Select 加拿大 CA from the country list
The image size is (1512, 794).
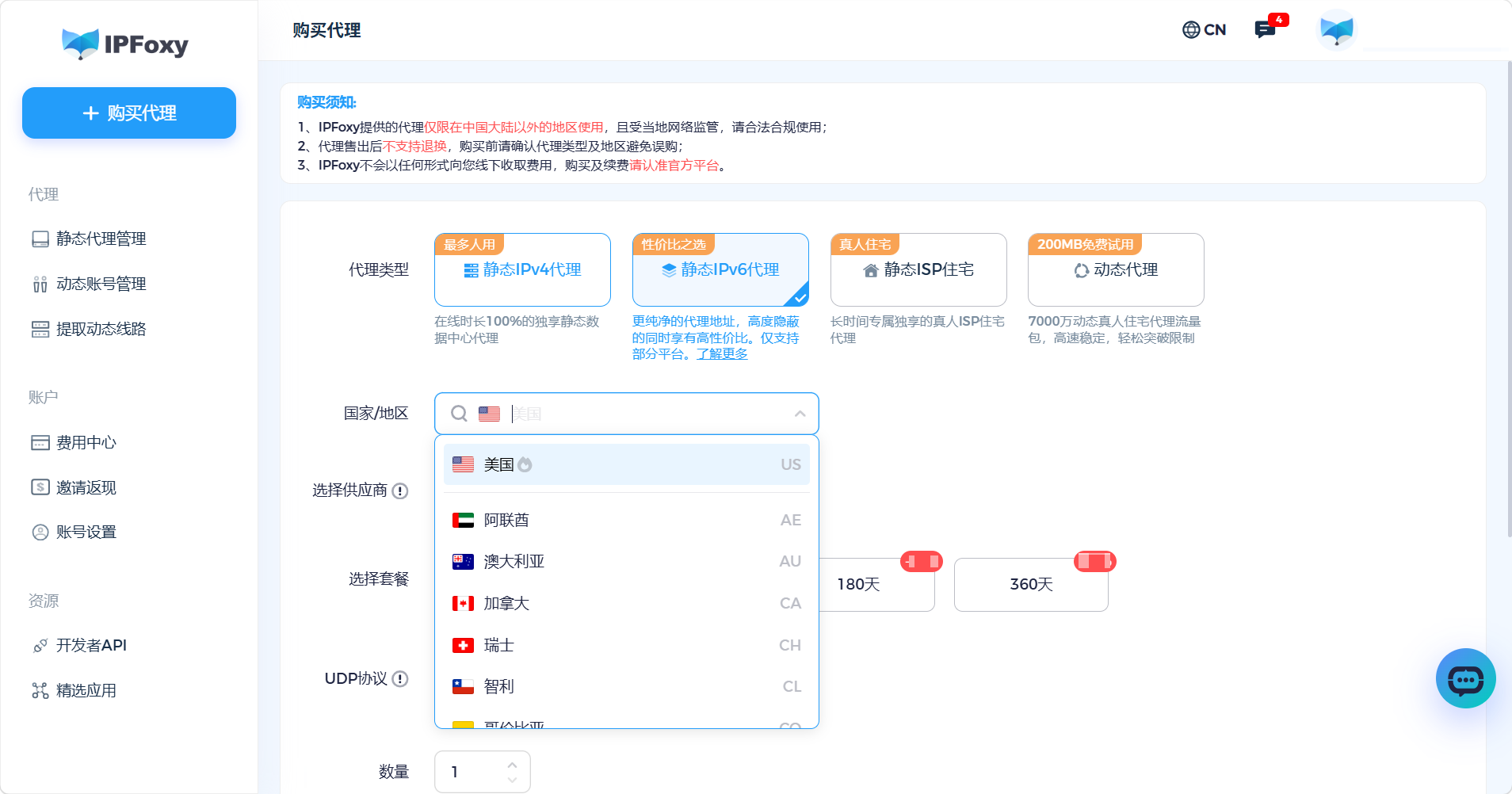pos(626,603)
